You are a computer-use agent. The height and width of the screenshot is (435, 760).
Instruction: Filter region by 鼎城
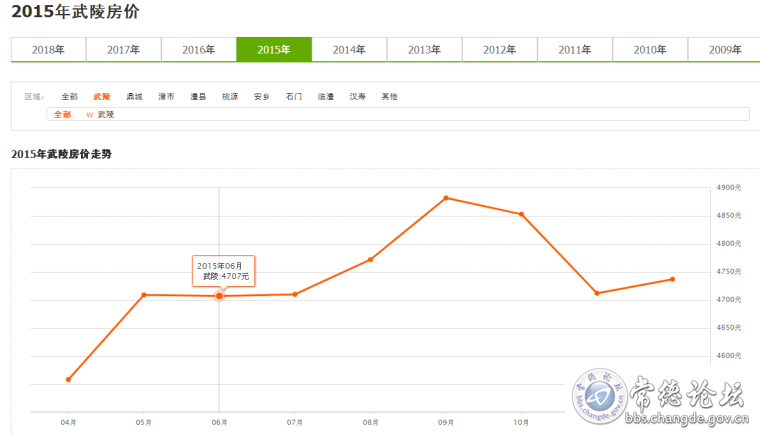click(x=135, y=97)
